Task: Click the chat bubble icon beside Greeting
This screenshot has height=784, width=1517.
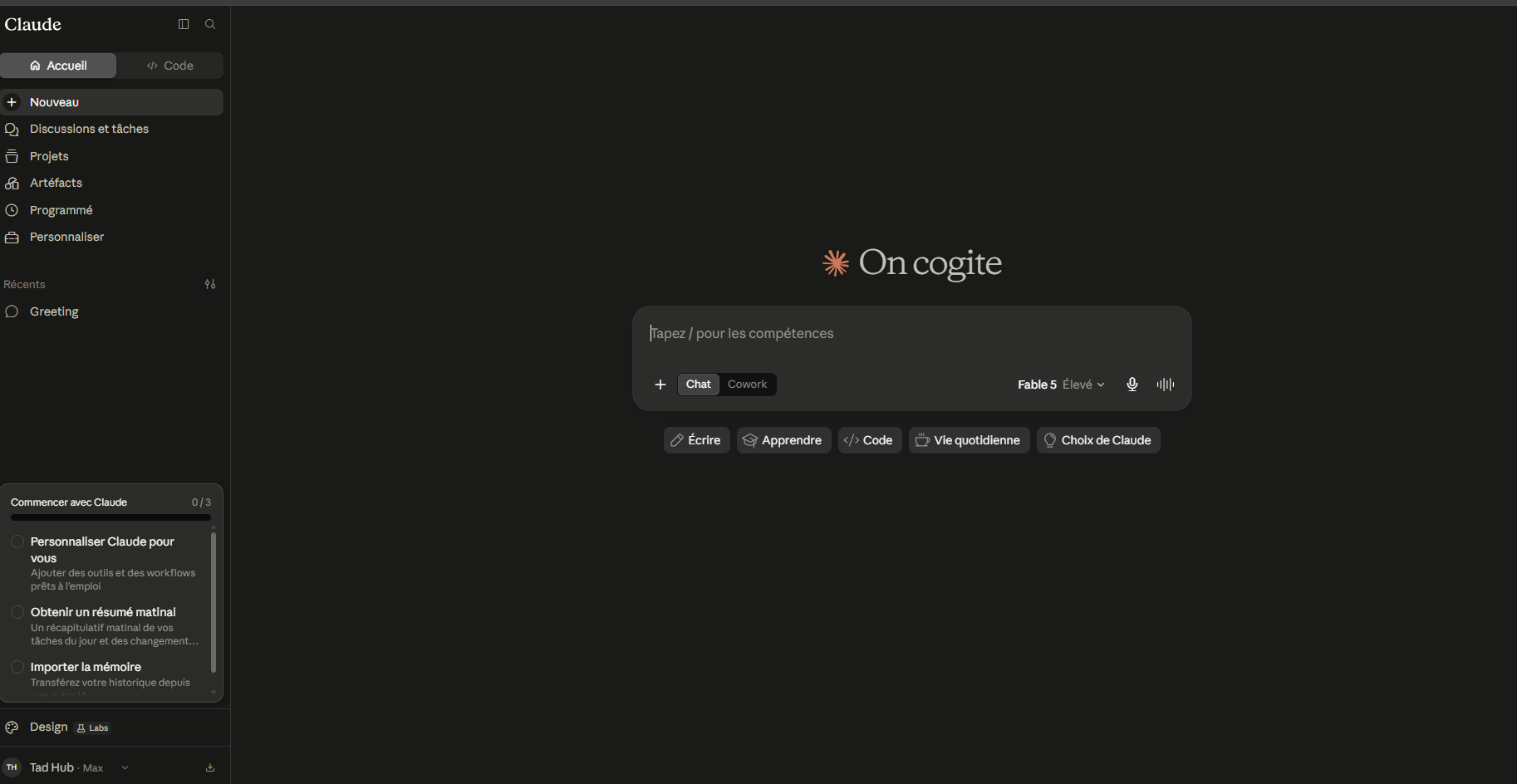Action: 12,311
